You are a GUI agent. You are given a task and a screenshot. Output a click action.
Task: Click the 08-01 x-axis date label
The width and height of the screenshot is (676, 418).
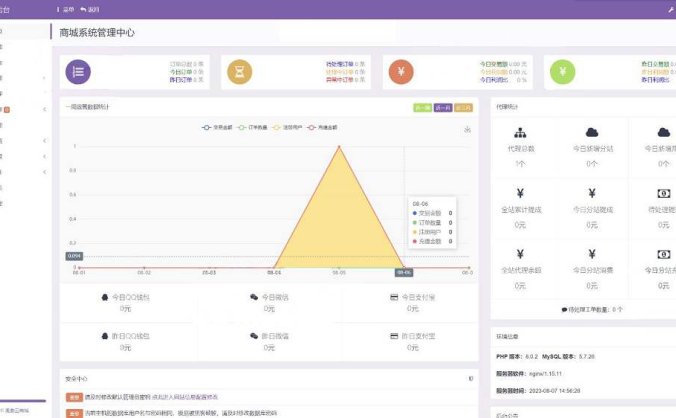[x=79, y=272]
